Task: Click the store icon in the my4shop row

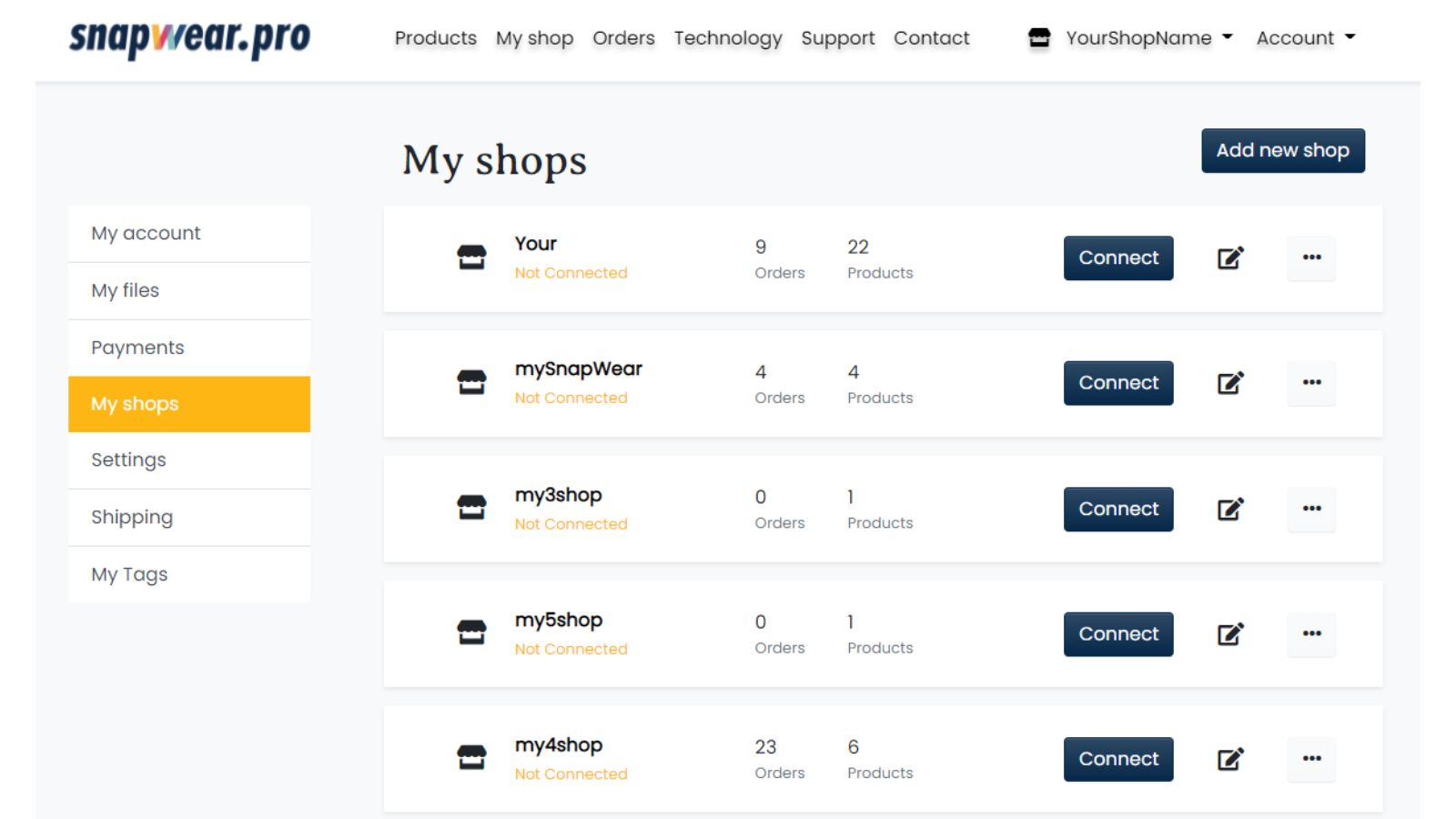Action: coord(471,757)
